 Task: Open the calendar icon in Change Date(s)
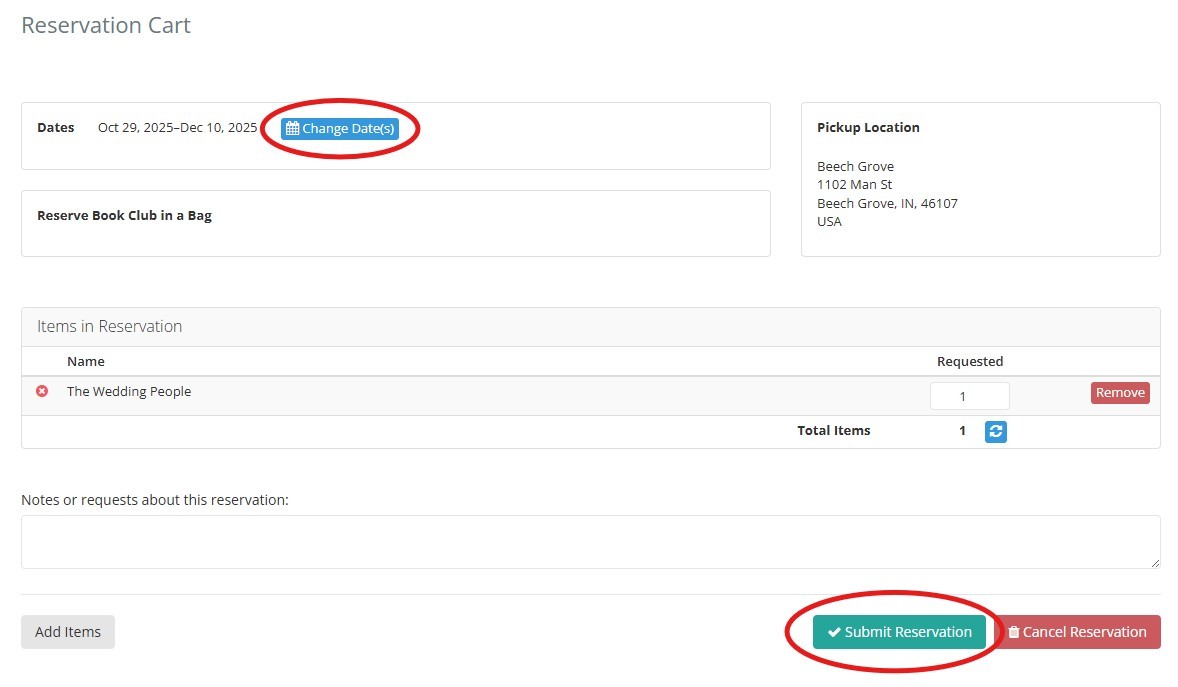click(291, 128)
